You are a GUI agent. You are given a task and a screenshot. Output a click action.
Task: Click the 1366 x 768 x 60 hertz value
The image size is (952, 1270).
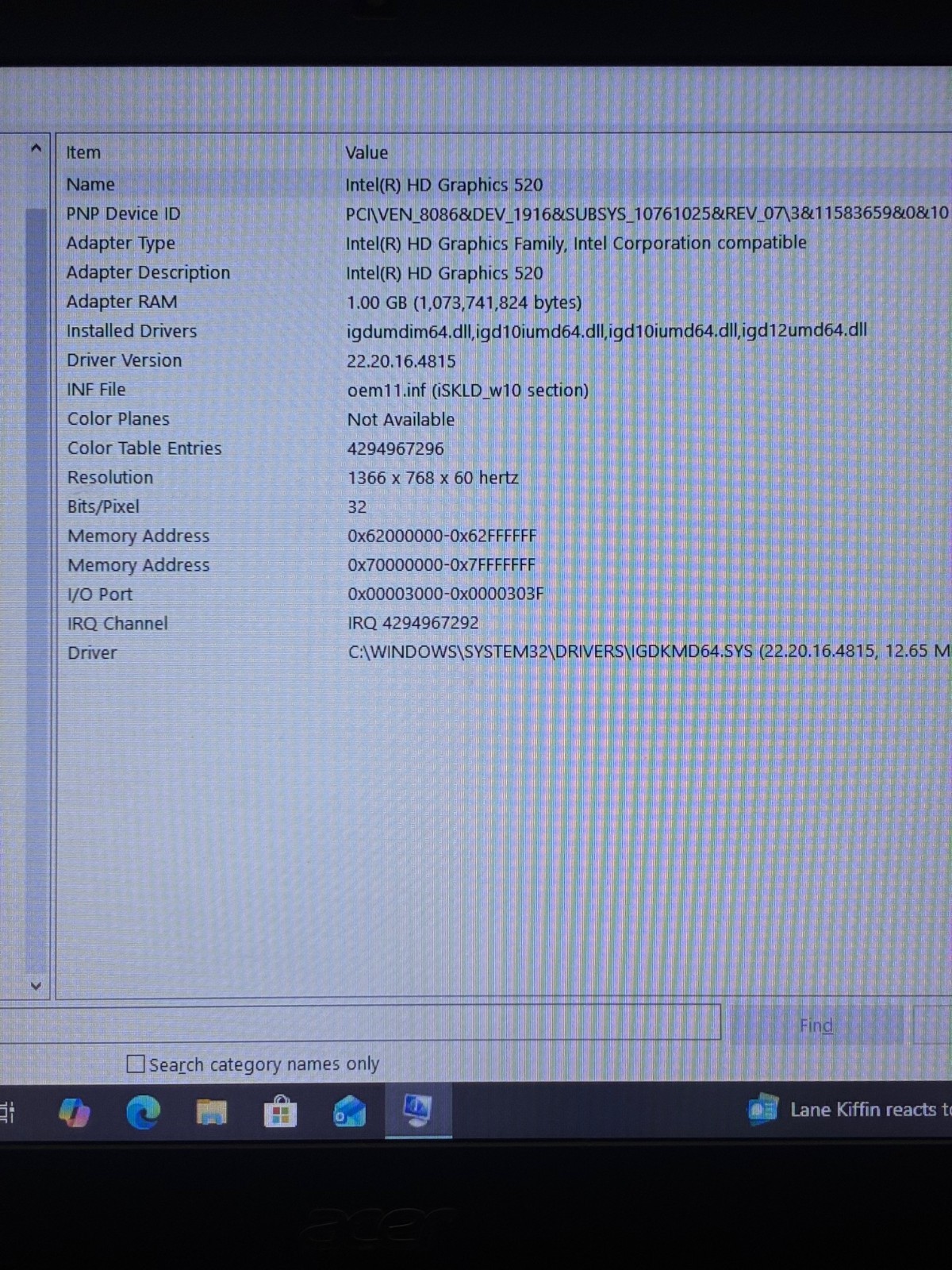(433, 478)
